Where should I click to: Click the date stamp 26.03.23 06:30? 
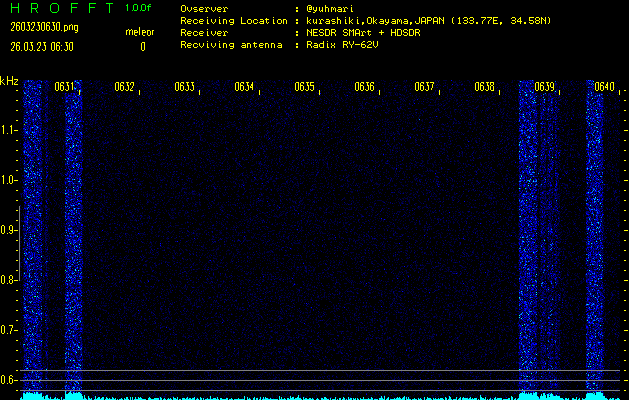click(42, 47)
